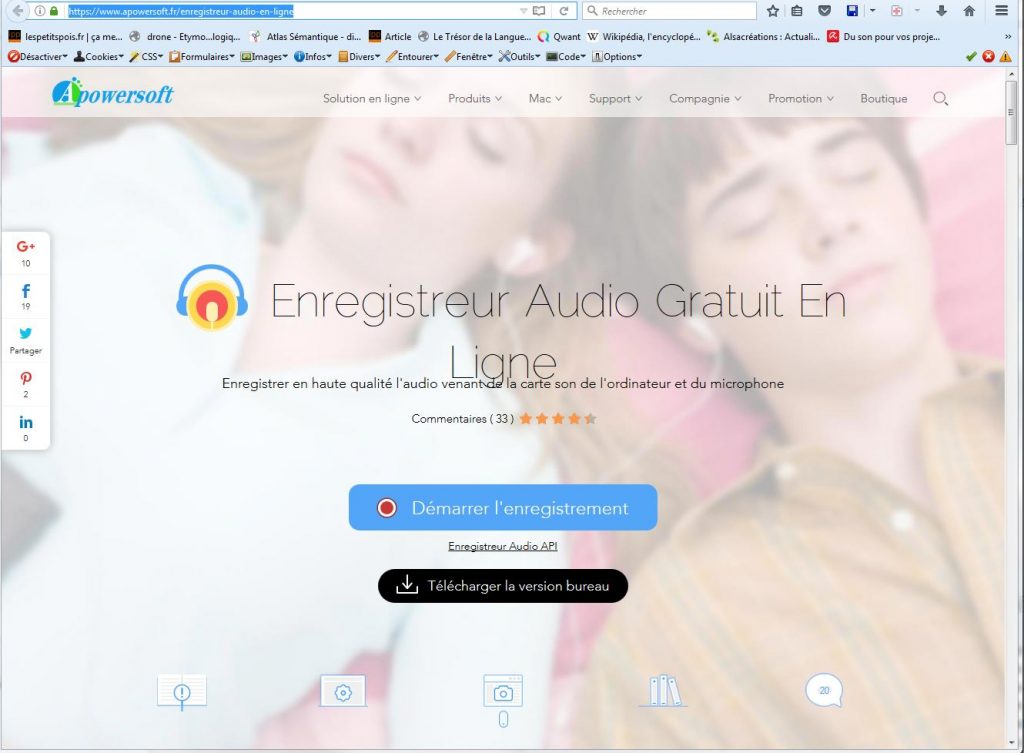
Task: Open the Infos developer menu
Action: tap(313, 56)
